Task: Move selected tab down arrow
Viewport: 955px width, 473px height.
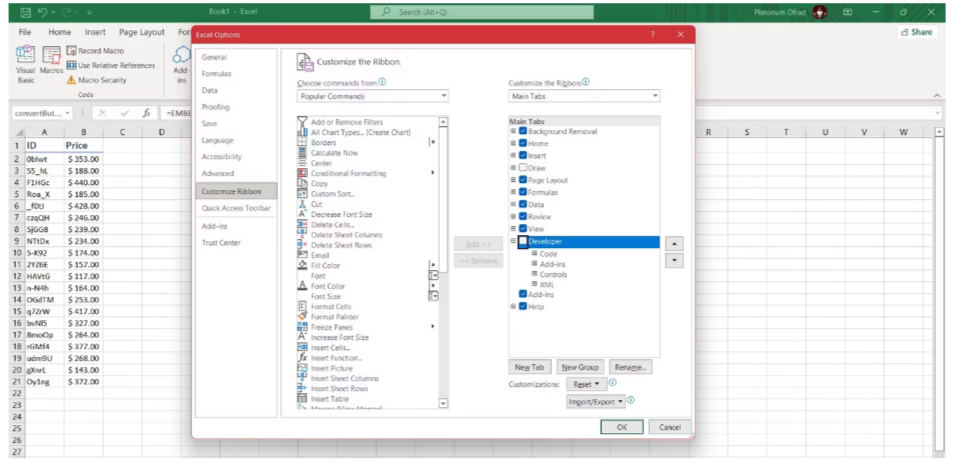Action: (674, 261)
